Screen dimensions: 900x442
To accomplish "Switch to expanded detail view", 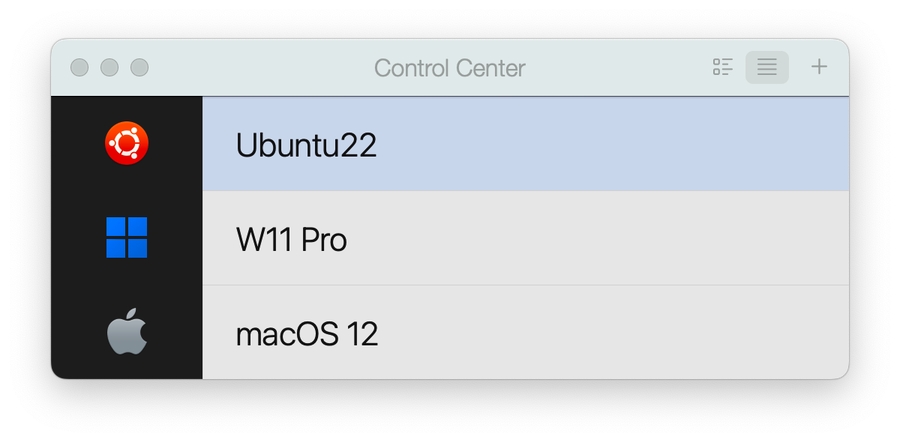I will [x=723, y=67].
